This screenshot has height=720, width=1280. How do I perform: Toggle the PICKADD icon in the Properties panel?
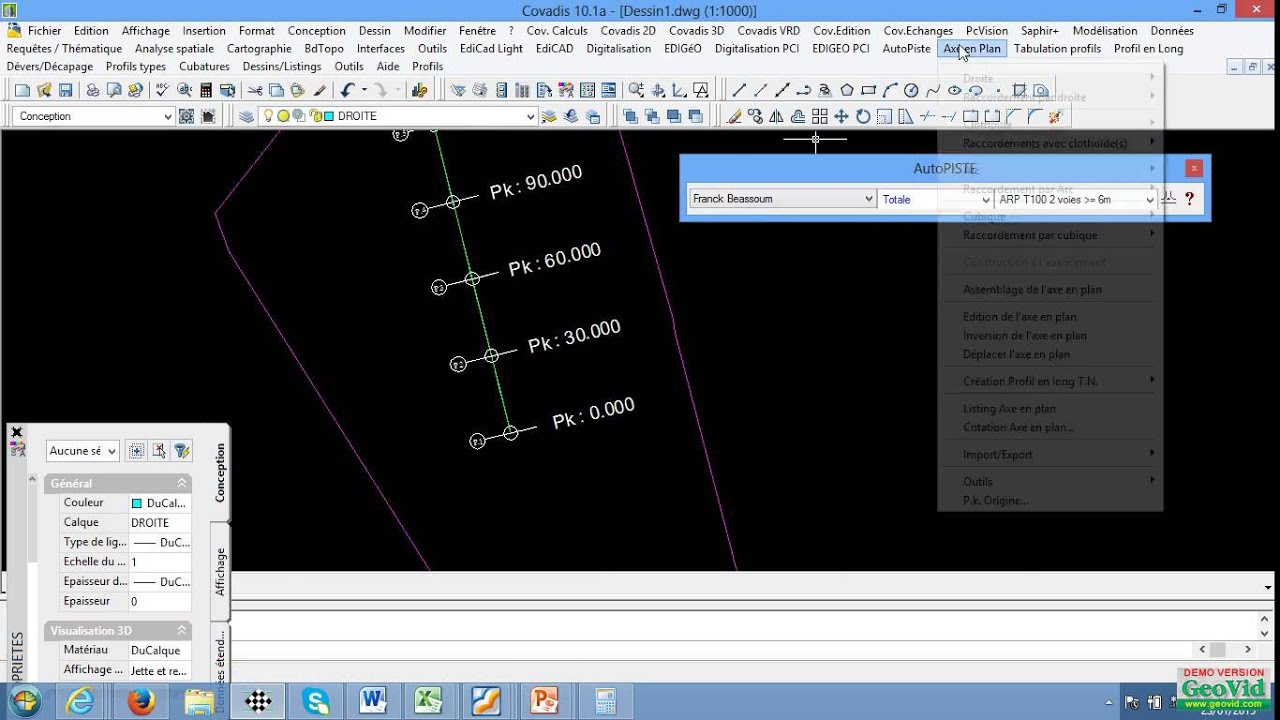[x=137, y=451]
